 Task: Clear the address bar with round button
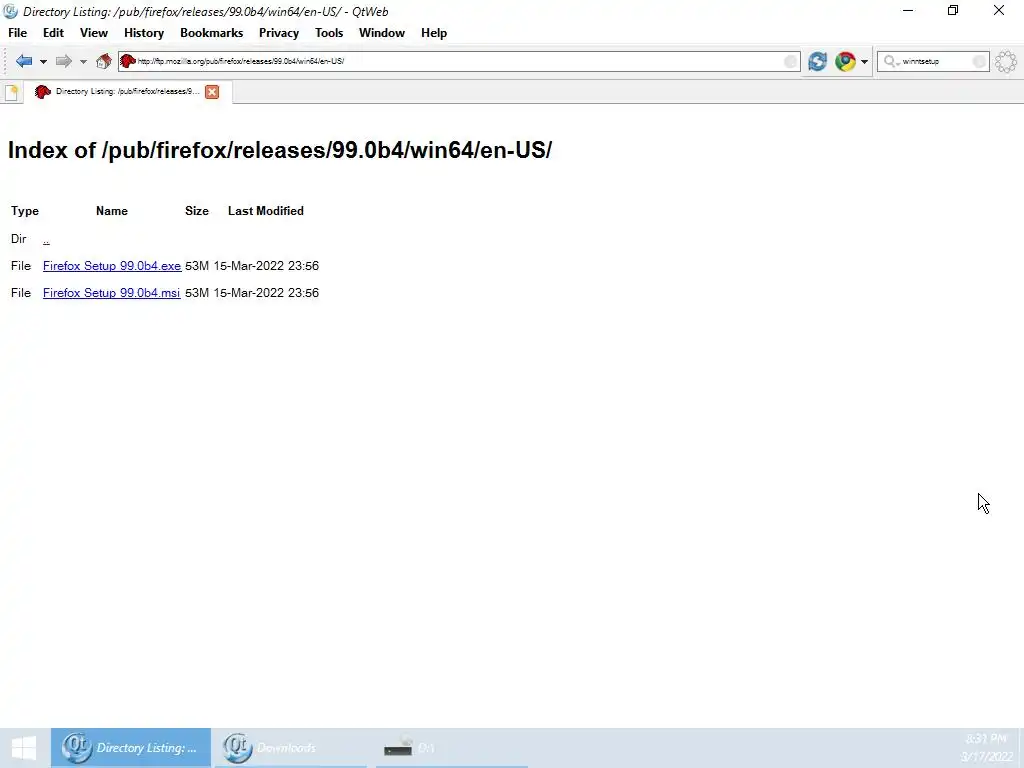click(x=790, y=61)
